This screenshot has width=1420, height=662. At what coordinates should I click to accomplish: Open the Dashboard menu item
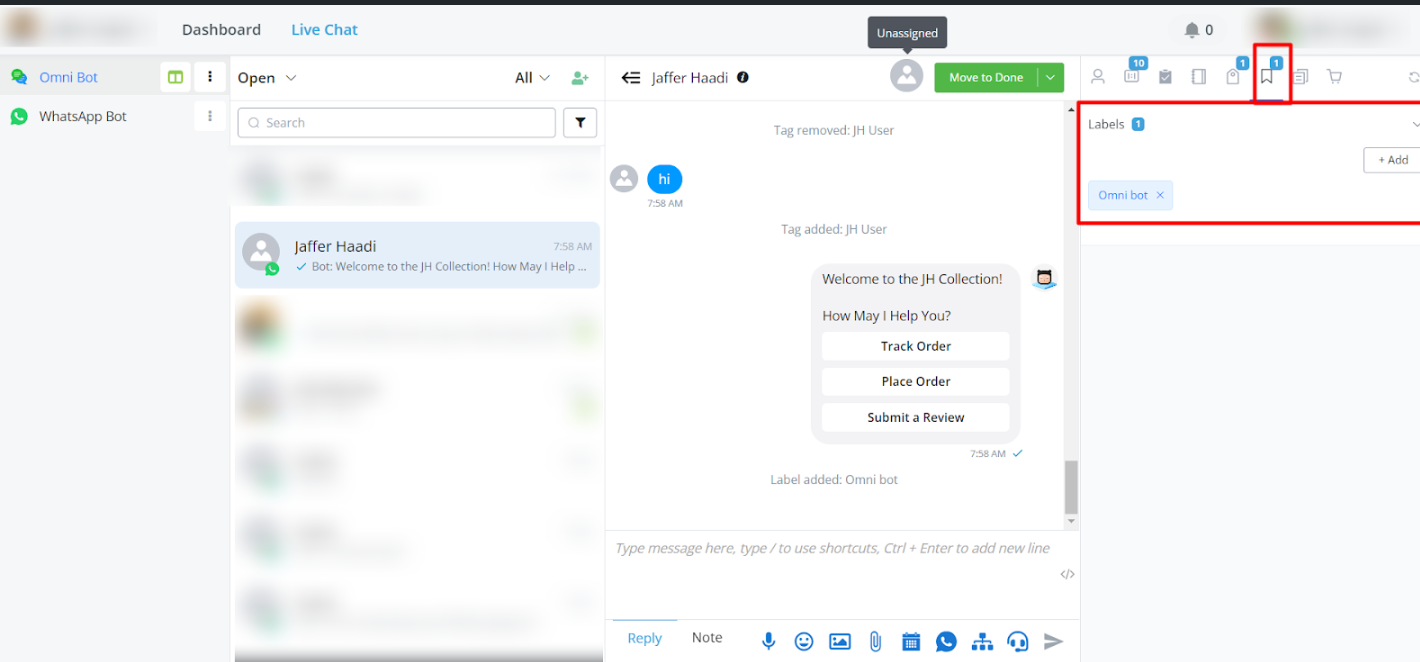(x=221, y=30)
